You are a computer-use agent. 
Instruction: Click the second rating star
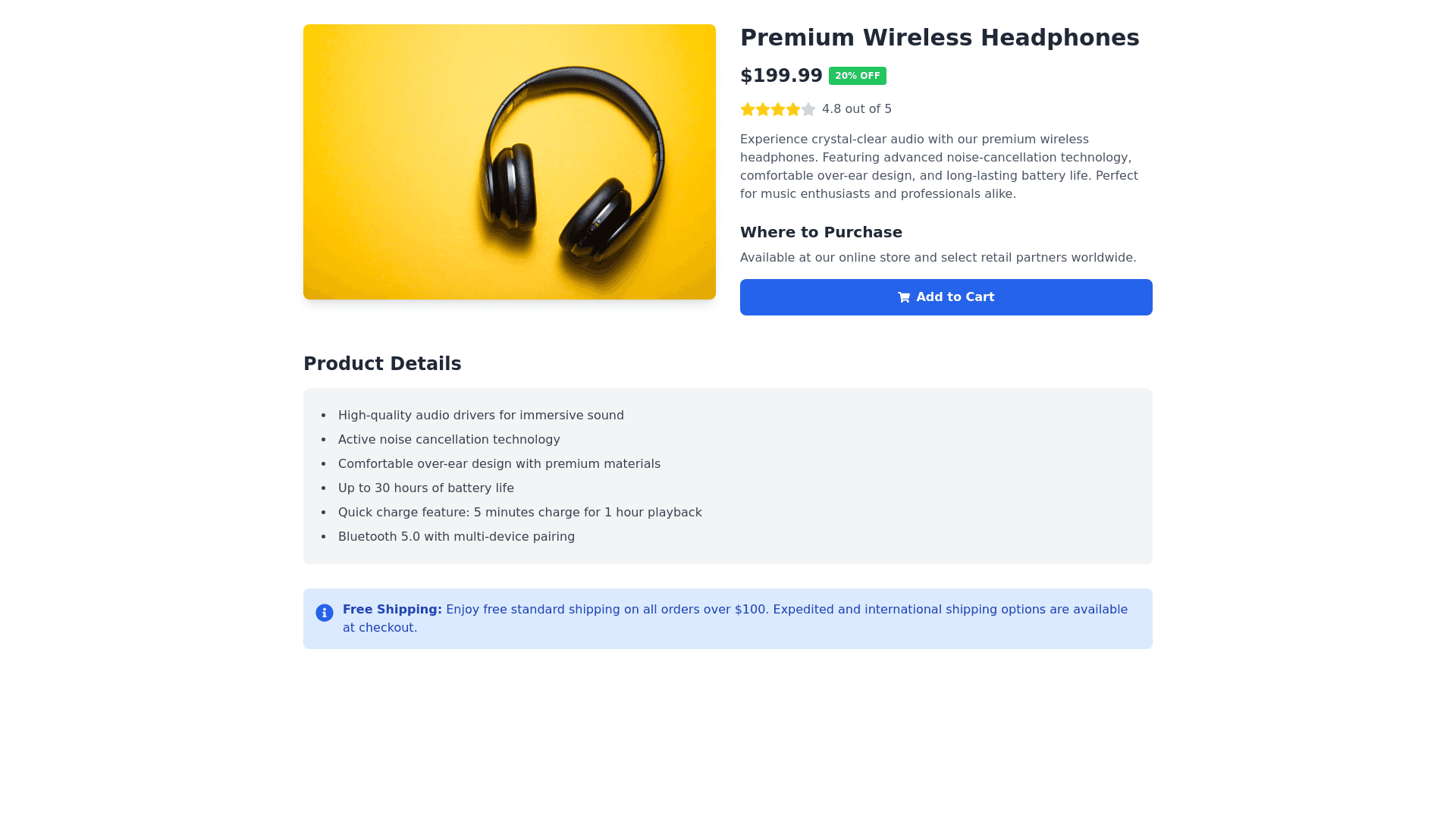click(763, 109)
